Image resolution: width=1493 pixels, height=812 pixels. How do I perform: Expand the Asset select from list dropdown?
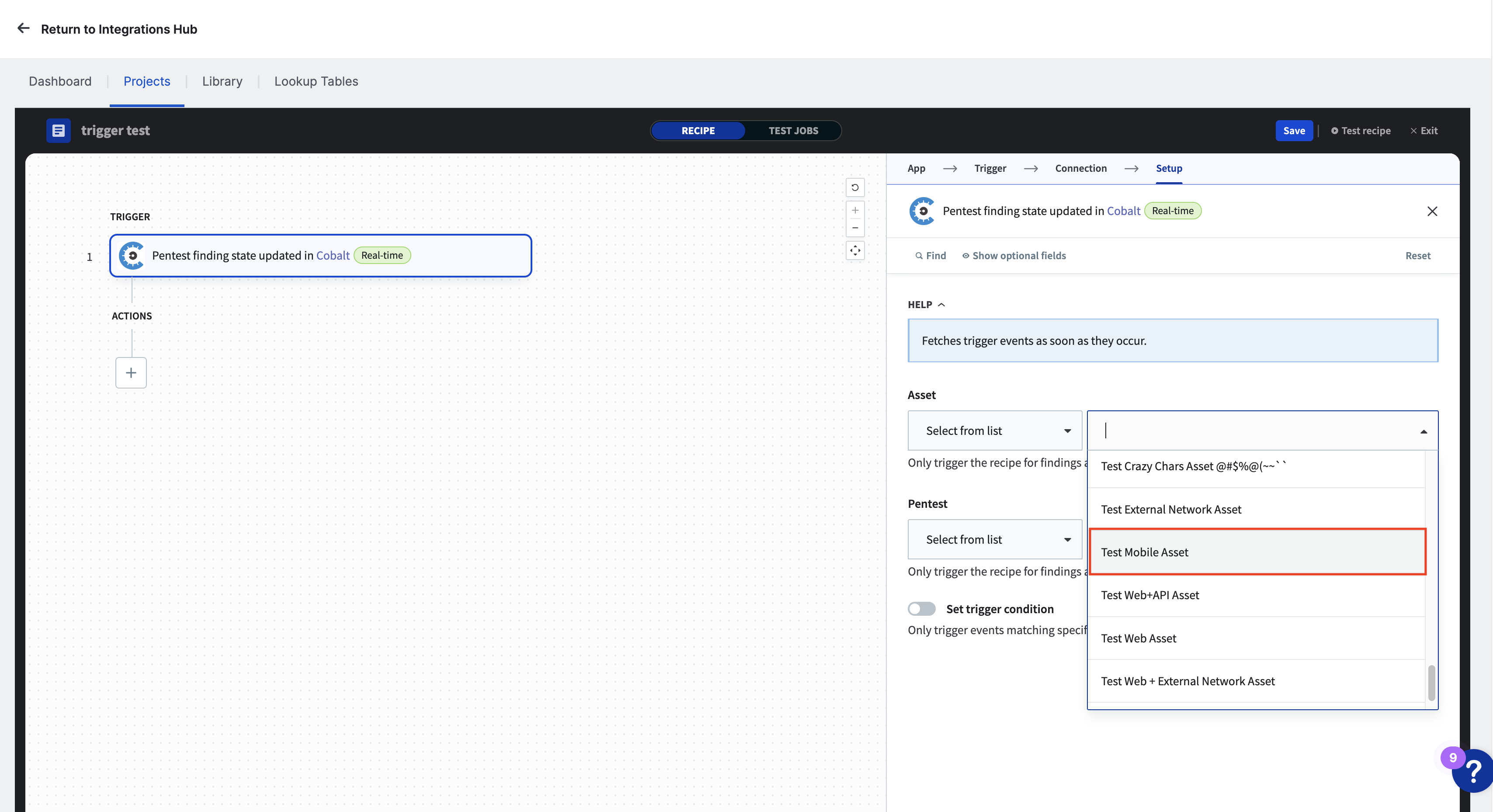coord(994,430)
